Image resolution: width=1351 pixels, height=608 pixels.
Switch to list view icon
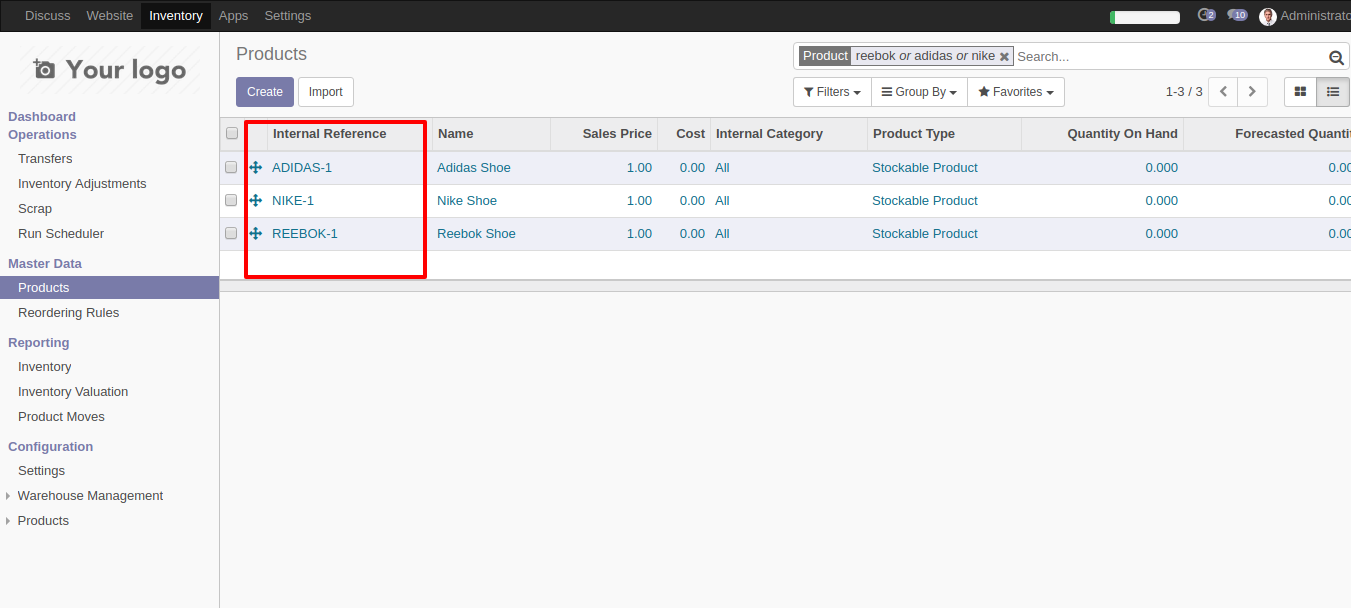(x=1333, y=92)
